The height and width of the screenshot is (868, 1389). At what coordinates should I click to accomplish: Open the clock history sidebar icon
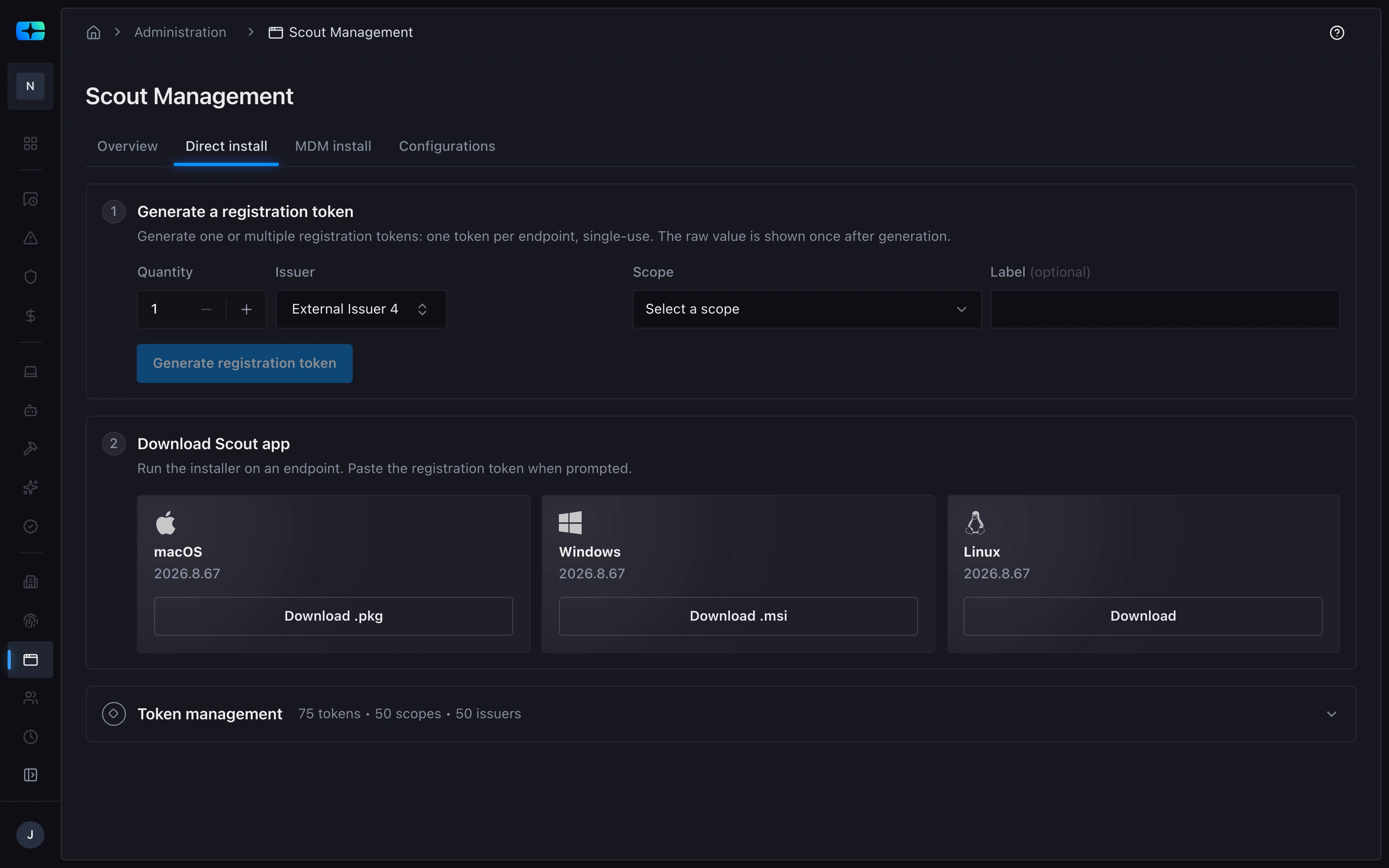click(30, 737)
